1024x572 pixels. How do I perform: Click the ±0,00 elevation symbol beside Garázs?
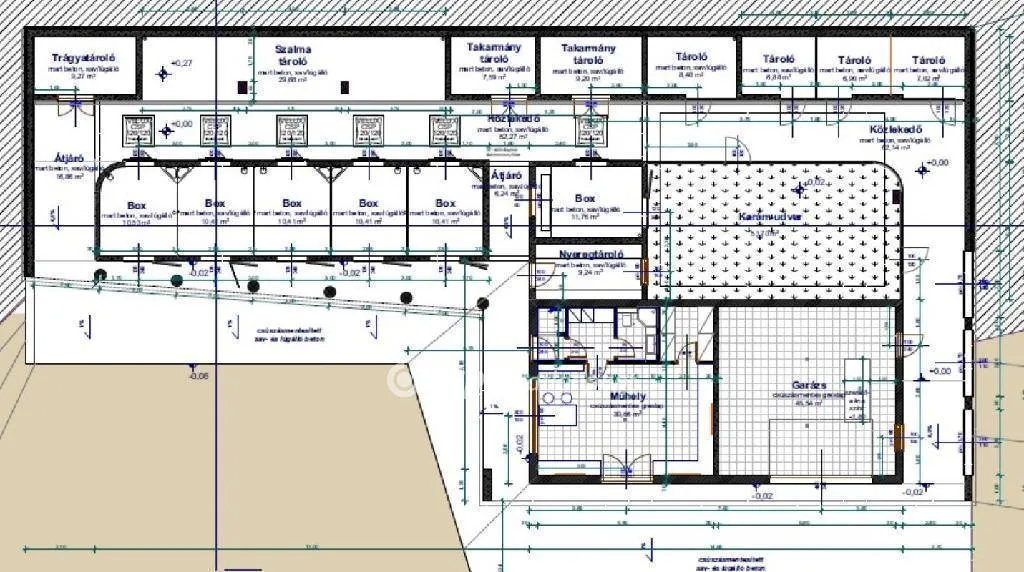(921, 377)
